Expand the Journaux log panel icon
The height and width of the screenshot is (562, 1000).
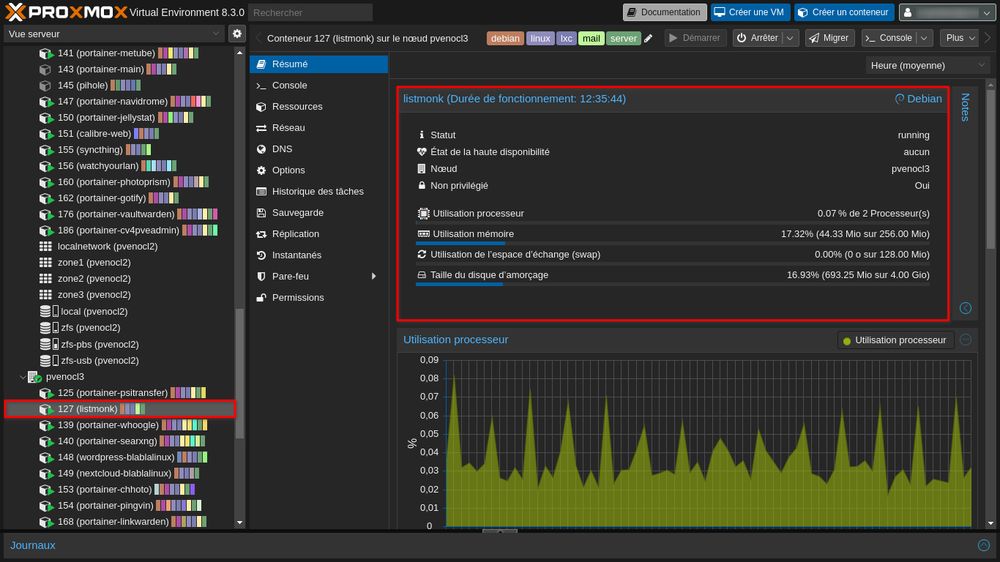click(982, 545)
